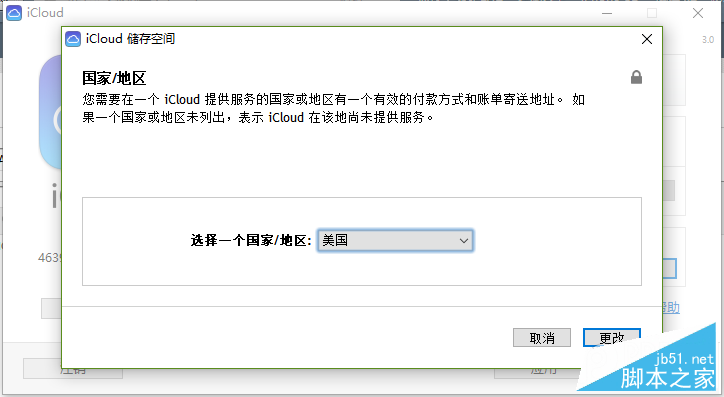The width and height of the screenshot is (724, 397).
Task: Click the 国家/地区 heading
Action: pos(115,78)
